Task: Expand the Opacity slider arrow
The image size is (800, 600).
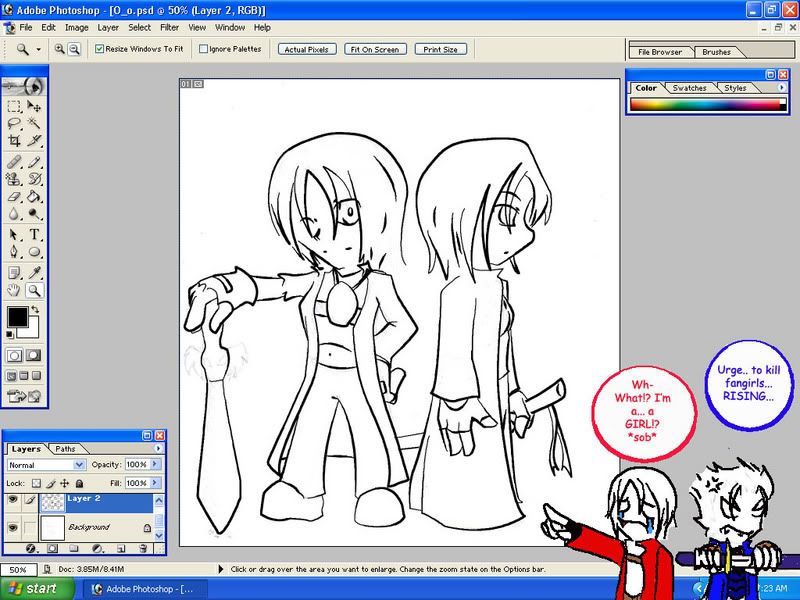Action: point(155,466)
